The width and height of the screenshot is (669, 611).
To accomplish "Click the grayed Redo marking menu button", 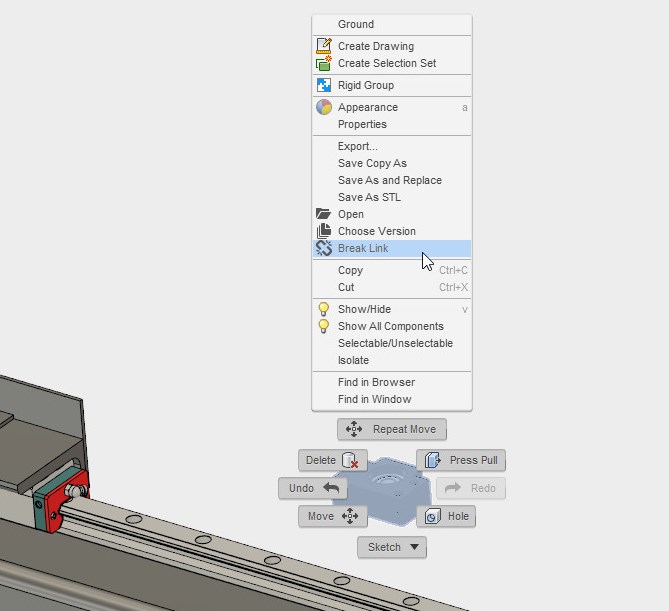I will pyautogui.click(x=471, y=488).
